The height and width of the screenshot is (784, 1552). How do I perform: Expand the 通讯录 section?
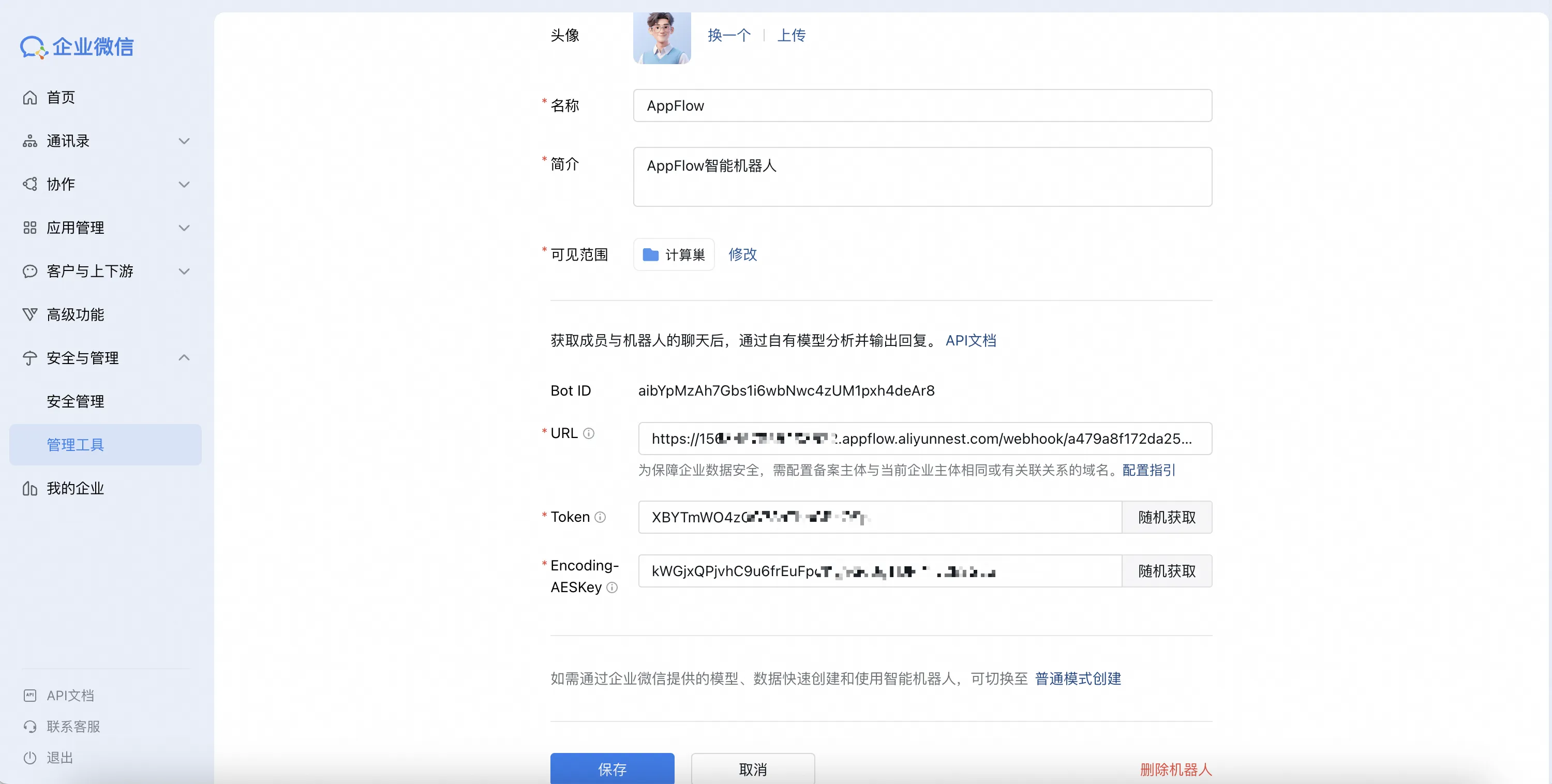click(x=184, y=140)
